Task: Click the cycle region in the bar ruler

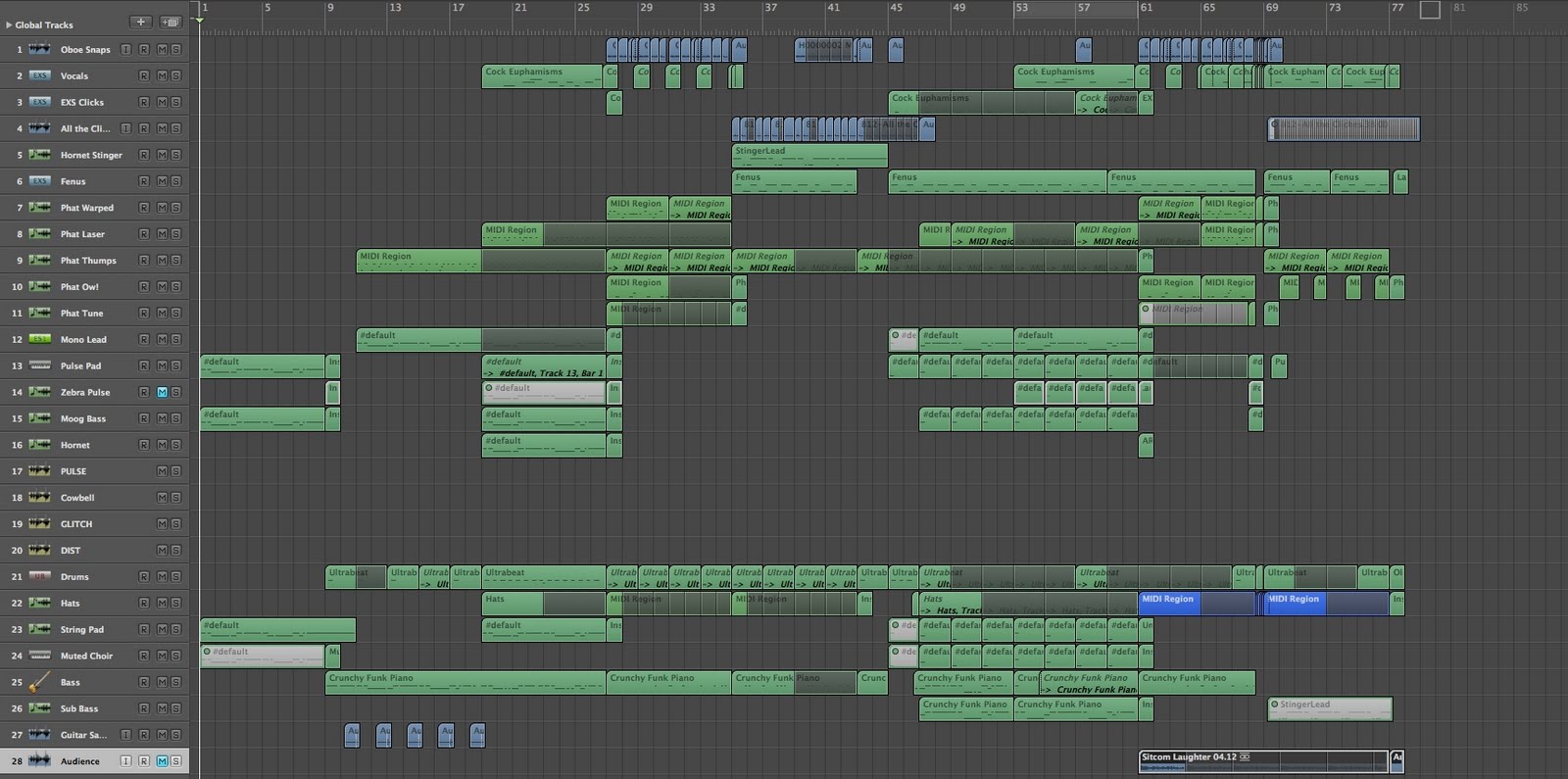Action: click(x=1075, y=9)
